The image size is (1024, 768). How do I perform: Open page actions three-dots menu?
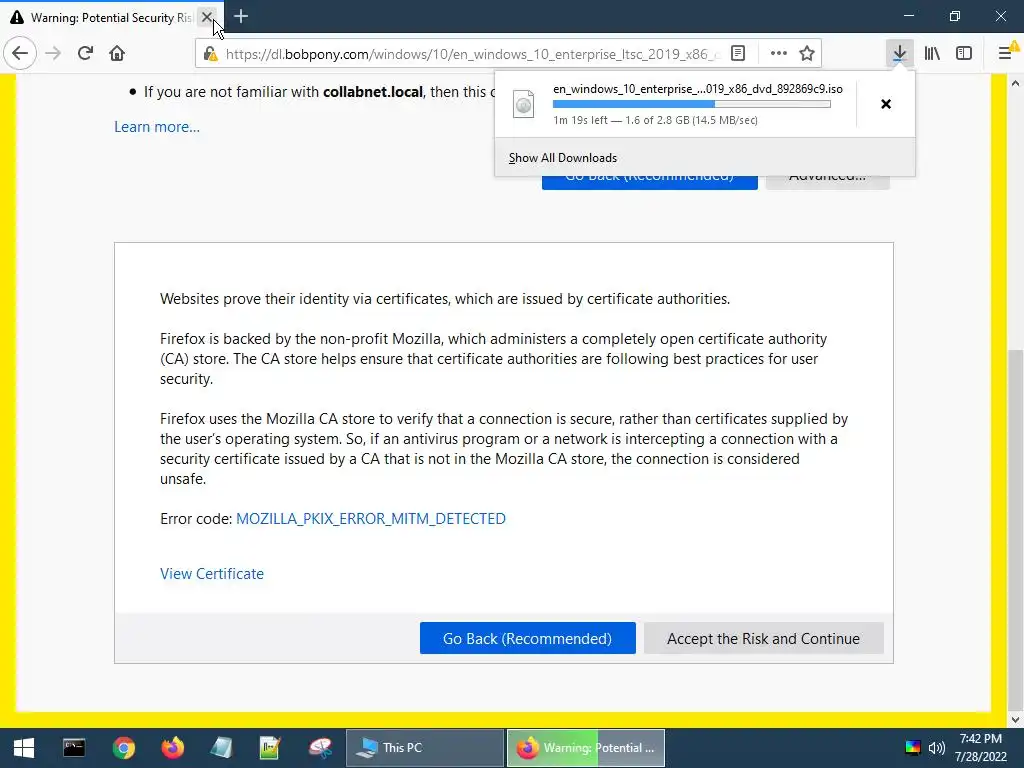[x=778, y=53]
